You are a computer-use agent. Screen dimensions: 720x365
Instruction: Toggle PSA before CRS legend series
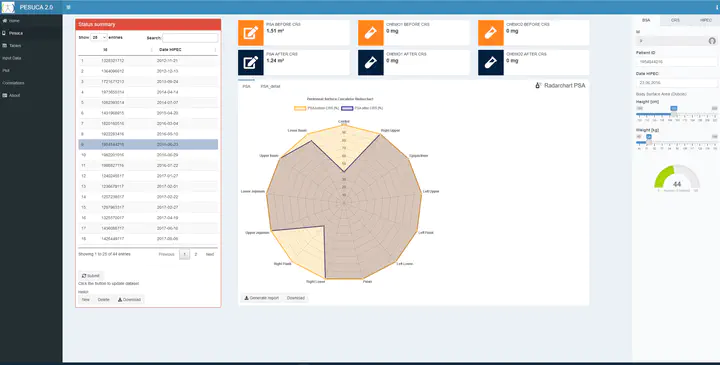pos(316,108)
